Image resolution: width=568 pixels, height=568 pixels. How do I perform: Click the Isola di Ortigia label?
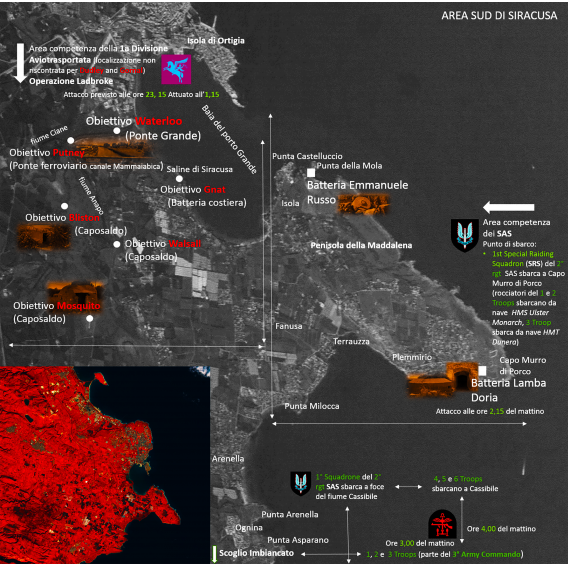pos(216,41)
